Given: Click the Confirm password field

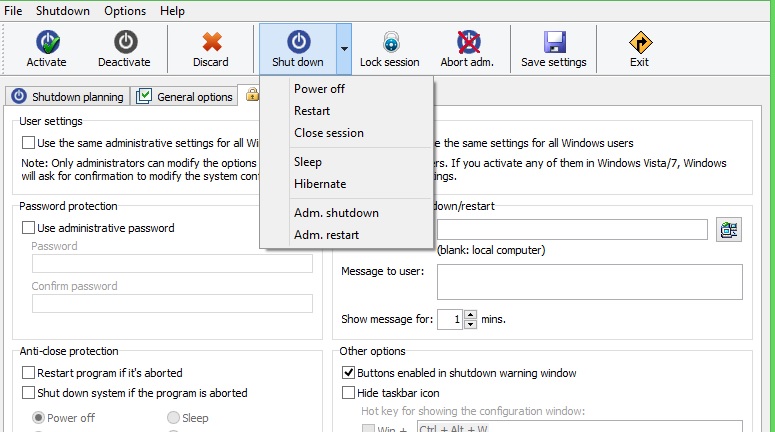Looking at the screenshot, I should point(172,303).
